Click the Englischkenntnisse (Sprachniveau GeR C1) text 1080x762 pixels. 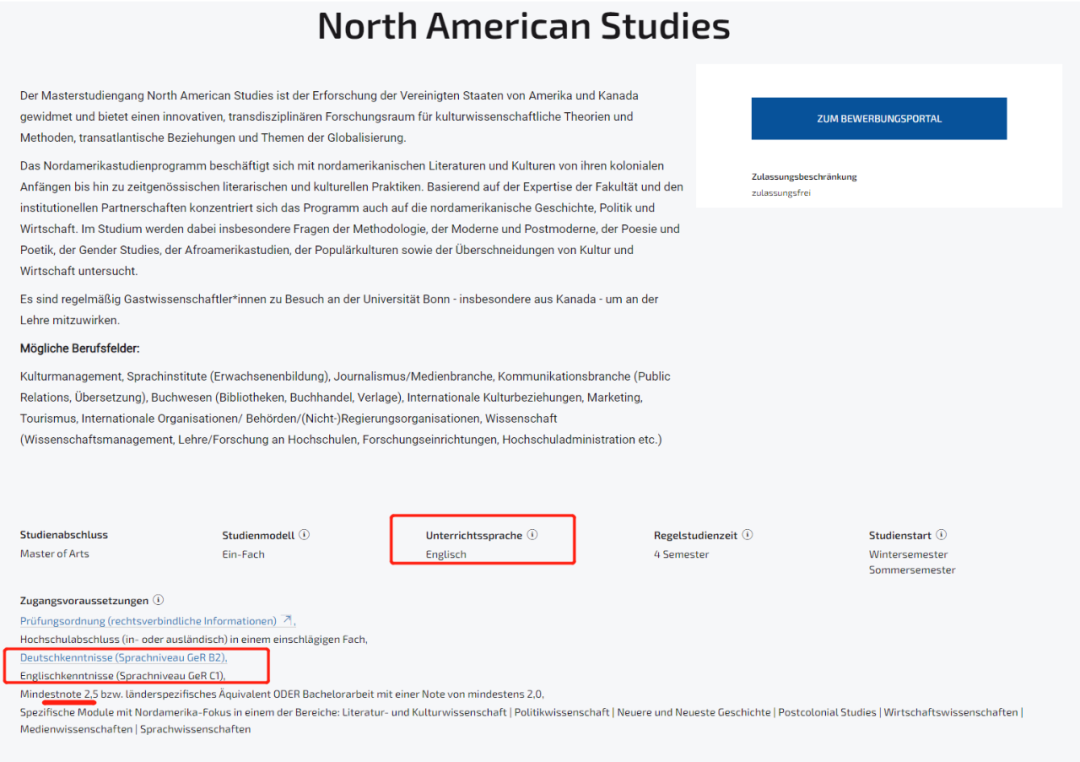pyautogui.click(x=123, y=676)
